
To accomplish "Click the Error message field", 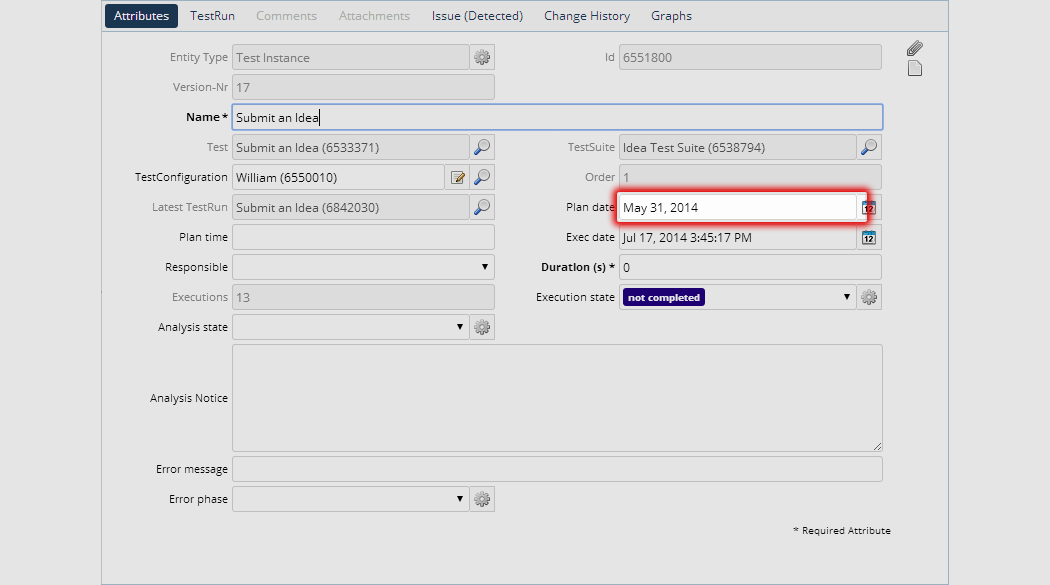I will [558, 469].
